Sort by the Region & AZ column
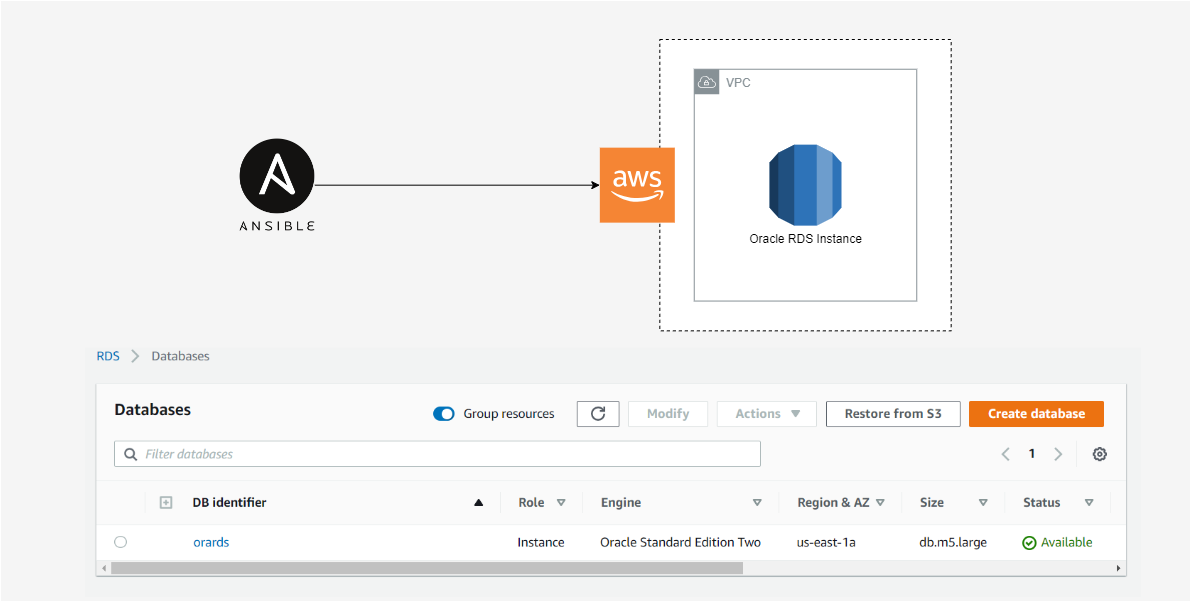The height and width of the screenshot is (602, 1191). click(880, 503)
